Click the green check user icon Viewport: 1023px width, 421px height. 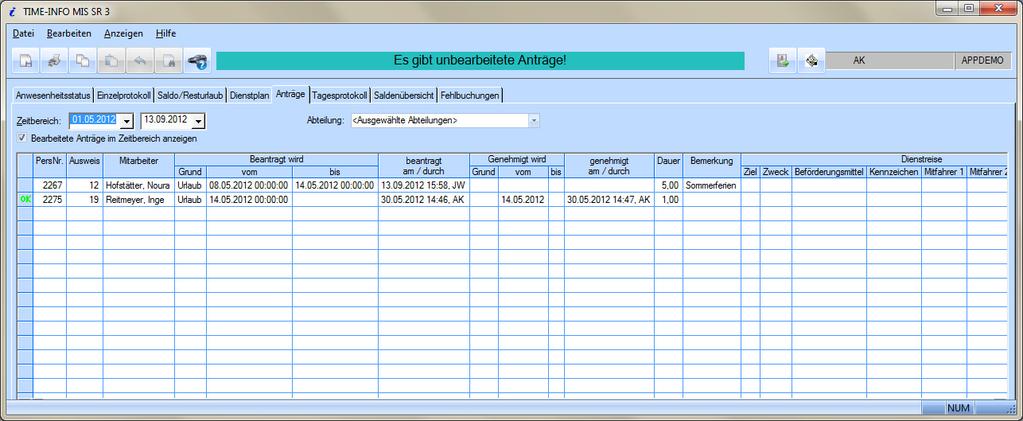pyautogui.click(x=782, y=61)
